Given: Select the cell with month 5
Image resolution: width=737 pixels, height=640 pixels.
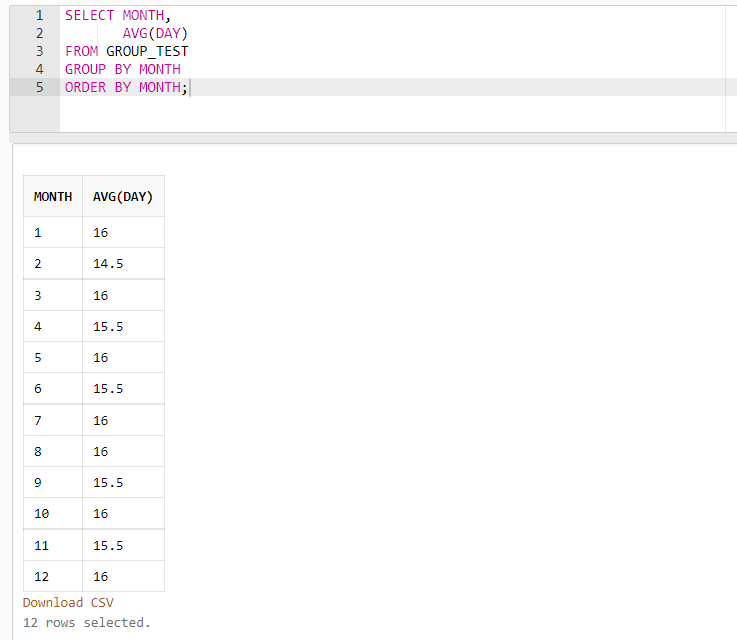Looking at the screenshot, I should tap(53, 358).
